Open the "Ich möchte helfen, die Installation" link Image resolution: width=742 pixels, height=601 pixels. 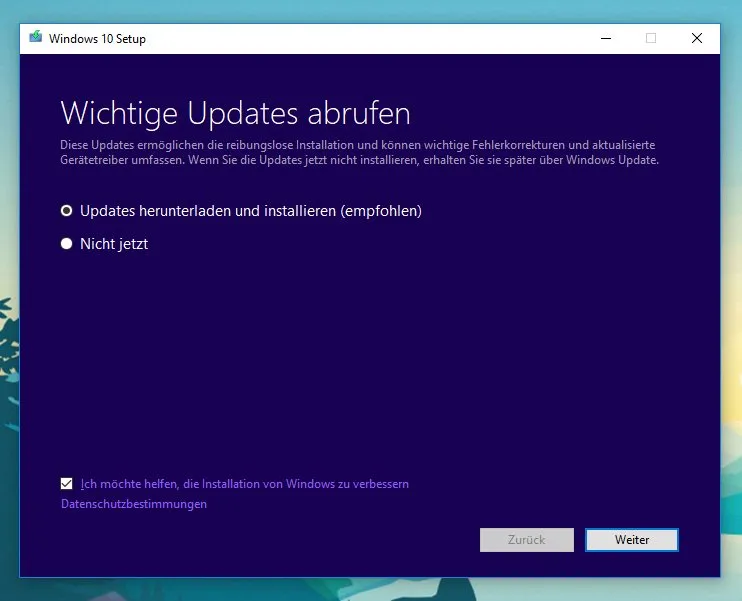coord(245,484)
